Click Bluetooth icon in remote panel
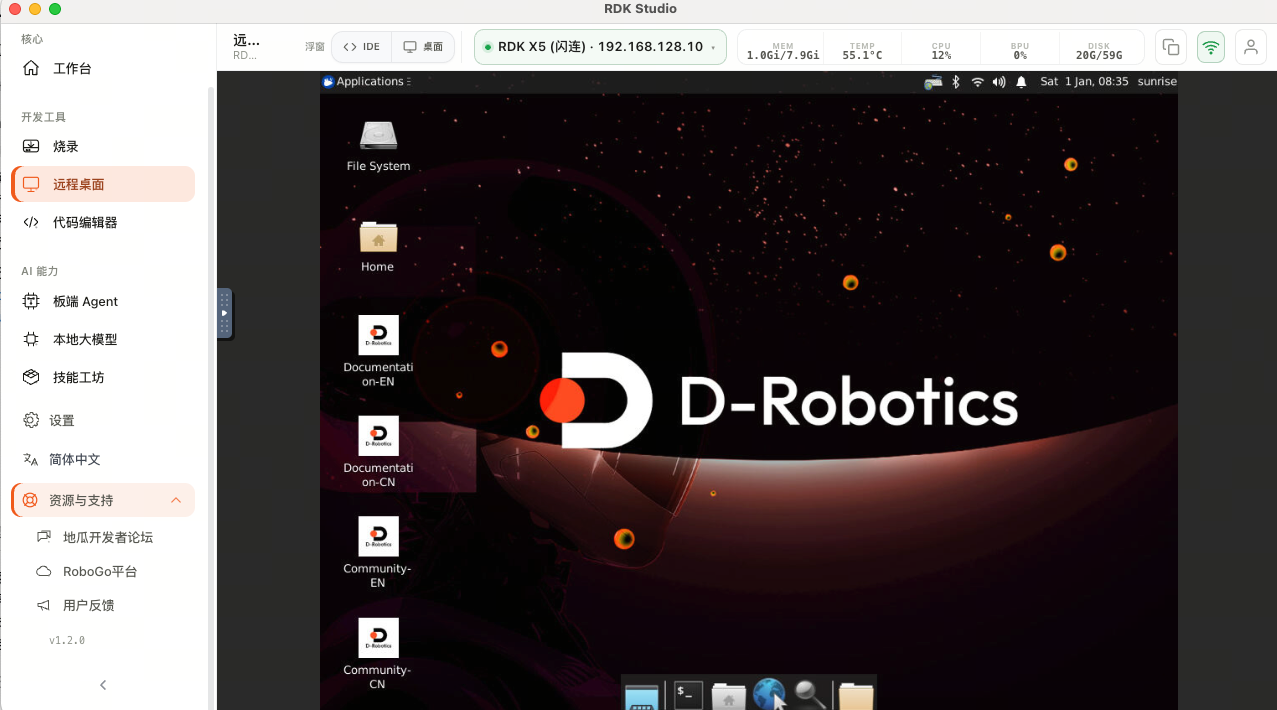 point(955,82)
